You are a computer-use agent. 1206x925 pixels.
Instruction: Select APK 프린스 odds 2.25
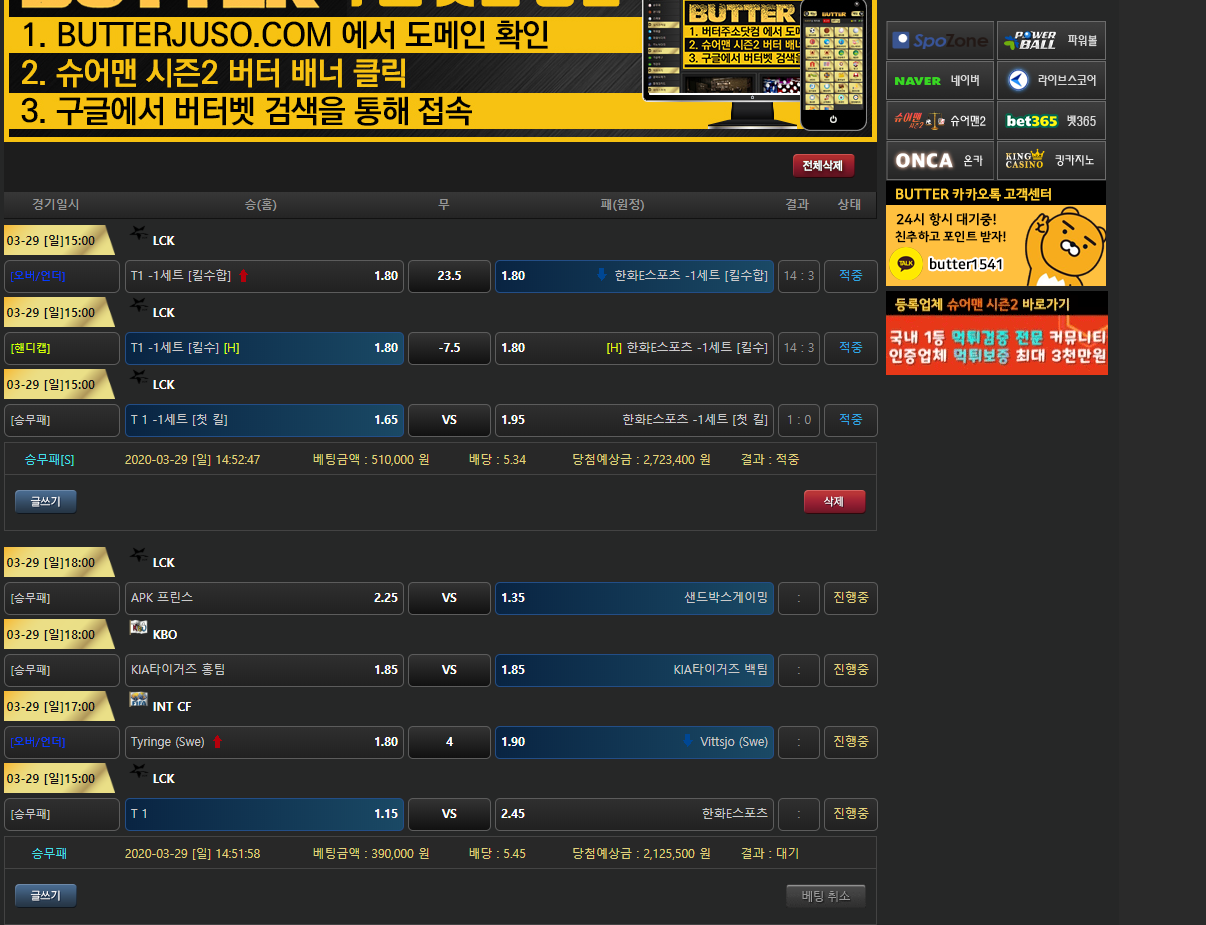(264, 598)
